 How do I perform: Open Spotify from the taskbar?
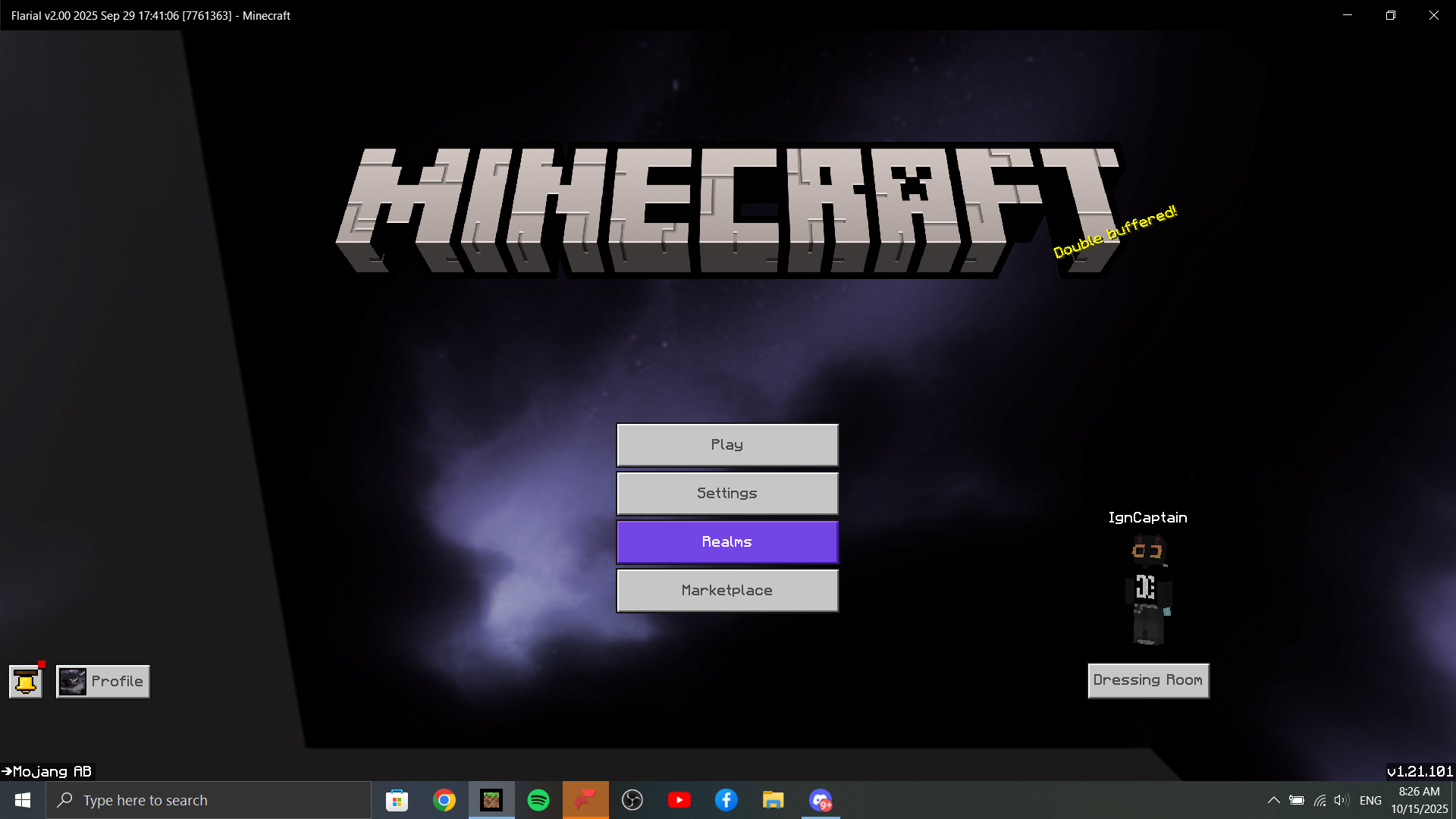click(538, 800)
